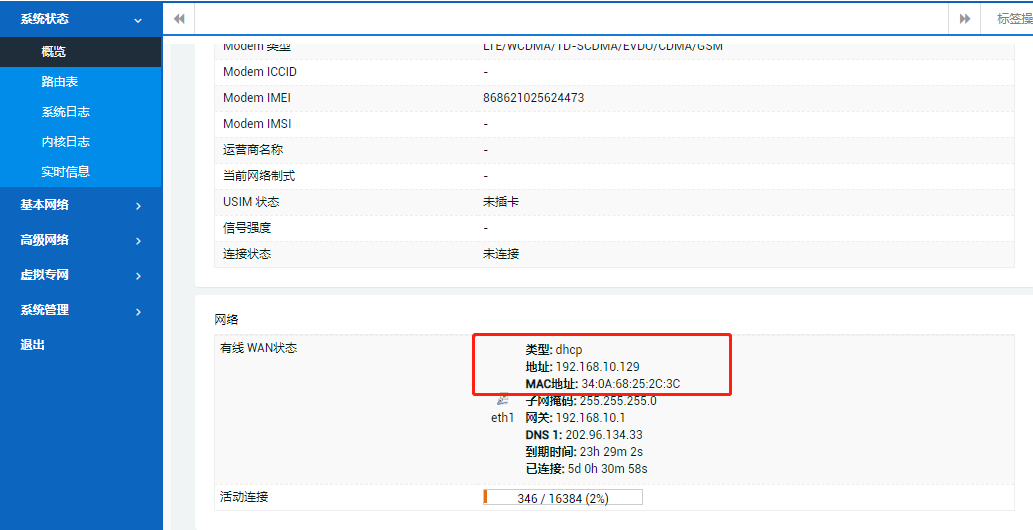Expand the 高级网络 menu chevron

coord(138,240)
